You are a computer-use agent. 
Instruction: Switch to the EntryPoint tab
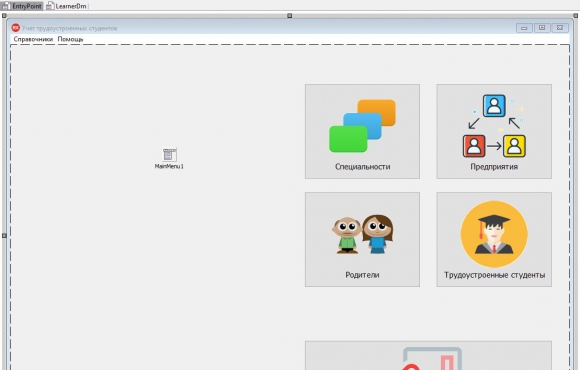22,6
